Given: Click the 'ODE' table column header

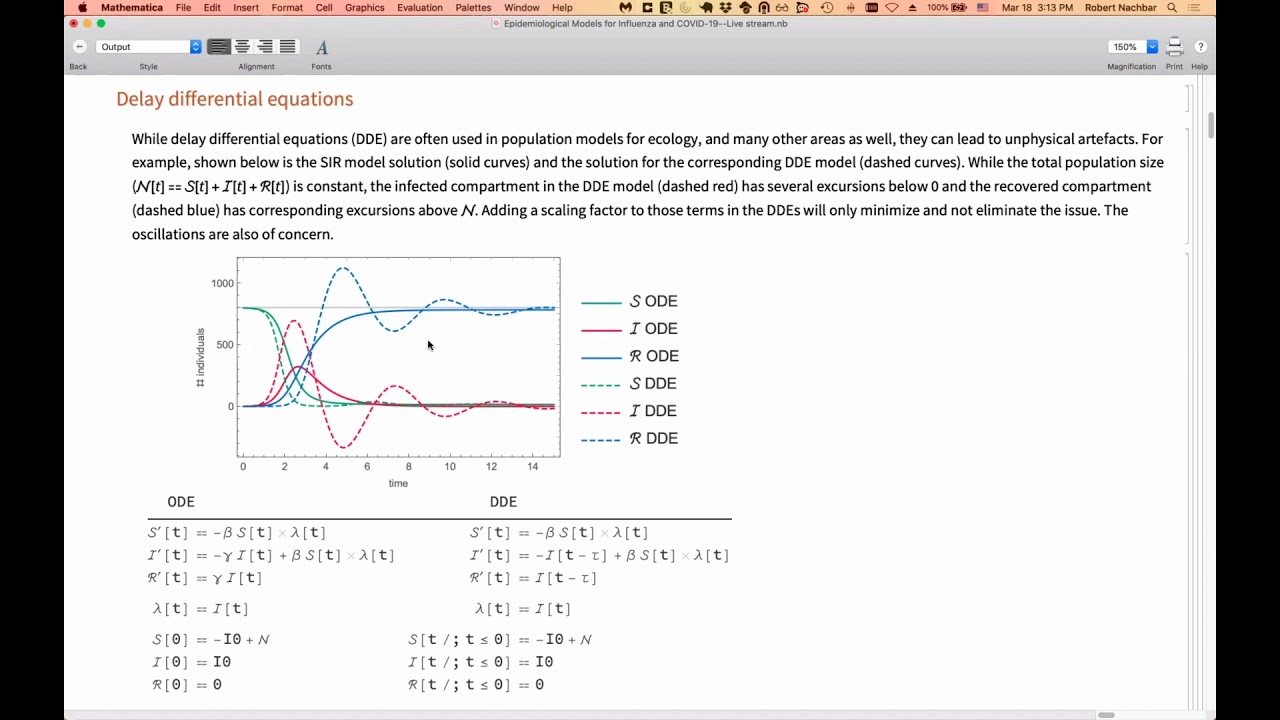Looking at the screenshot, I should [x=181, y=502].
